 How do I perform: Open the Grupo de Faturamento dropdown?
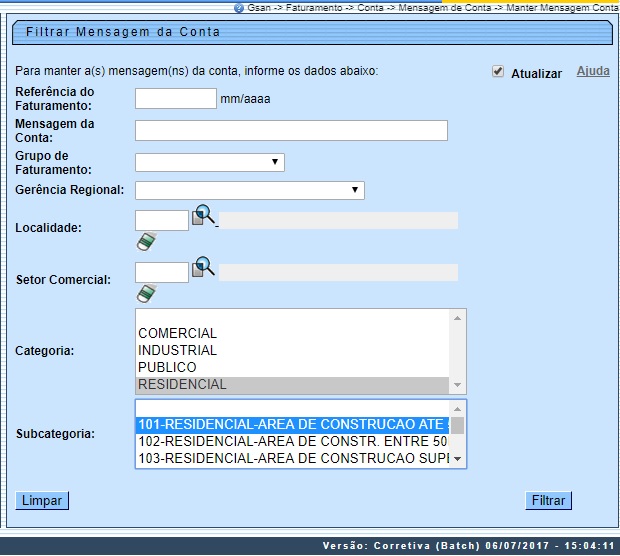pyautogui.click(x=210, y=162)
